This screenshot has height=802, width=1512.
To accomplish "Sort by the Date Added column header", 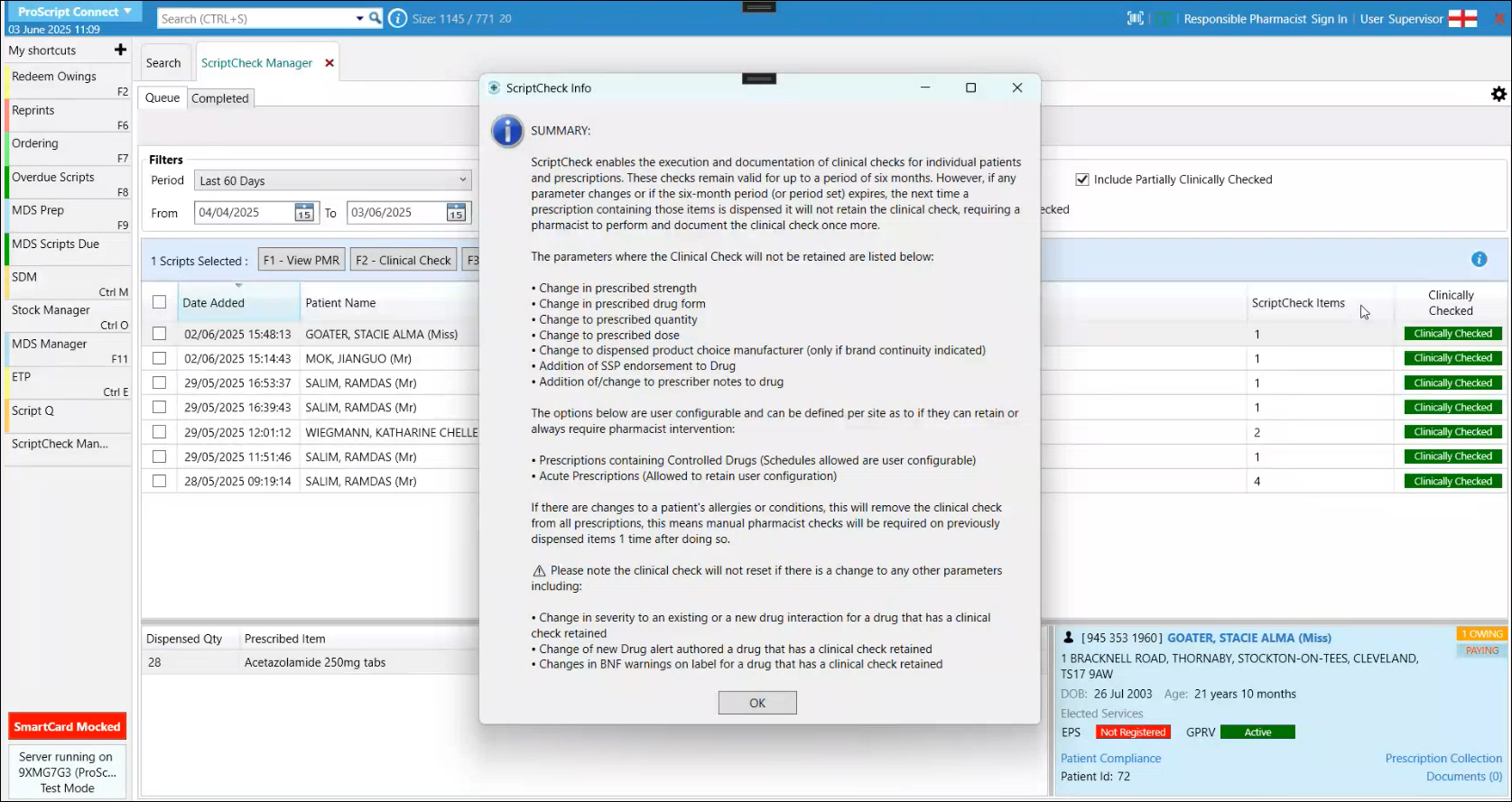I will (x=238, y=302).
